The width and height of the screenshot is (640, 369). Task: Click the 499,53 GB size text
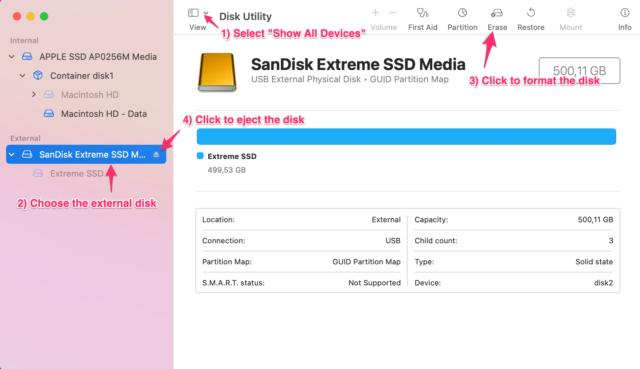coord(227,170)
